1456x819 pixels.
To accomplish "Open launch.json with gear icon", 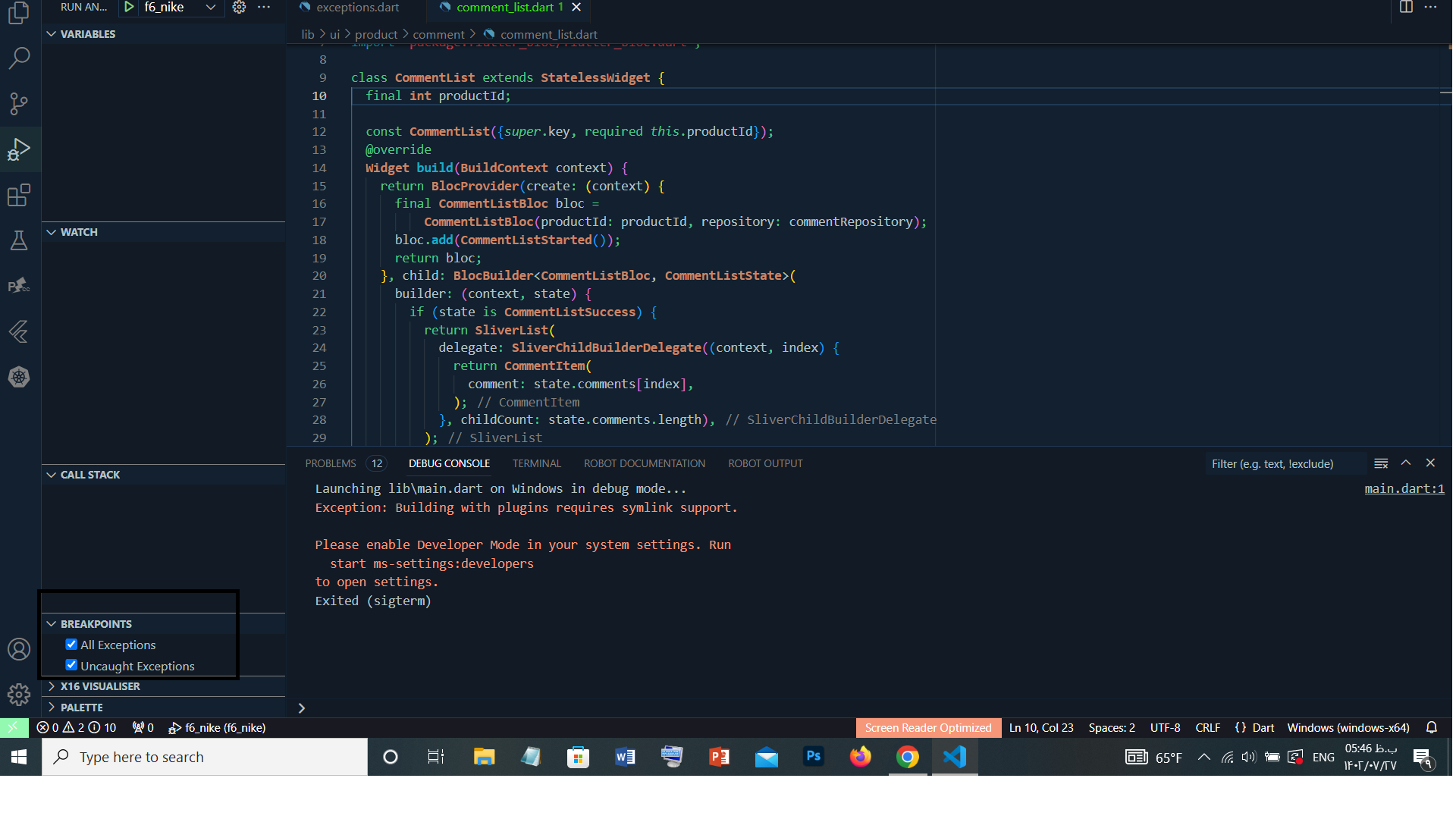I will (x=239, y=7).
